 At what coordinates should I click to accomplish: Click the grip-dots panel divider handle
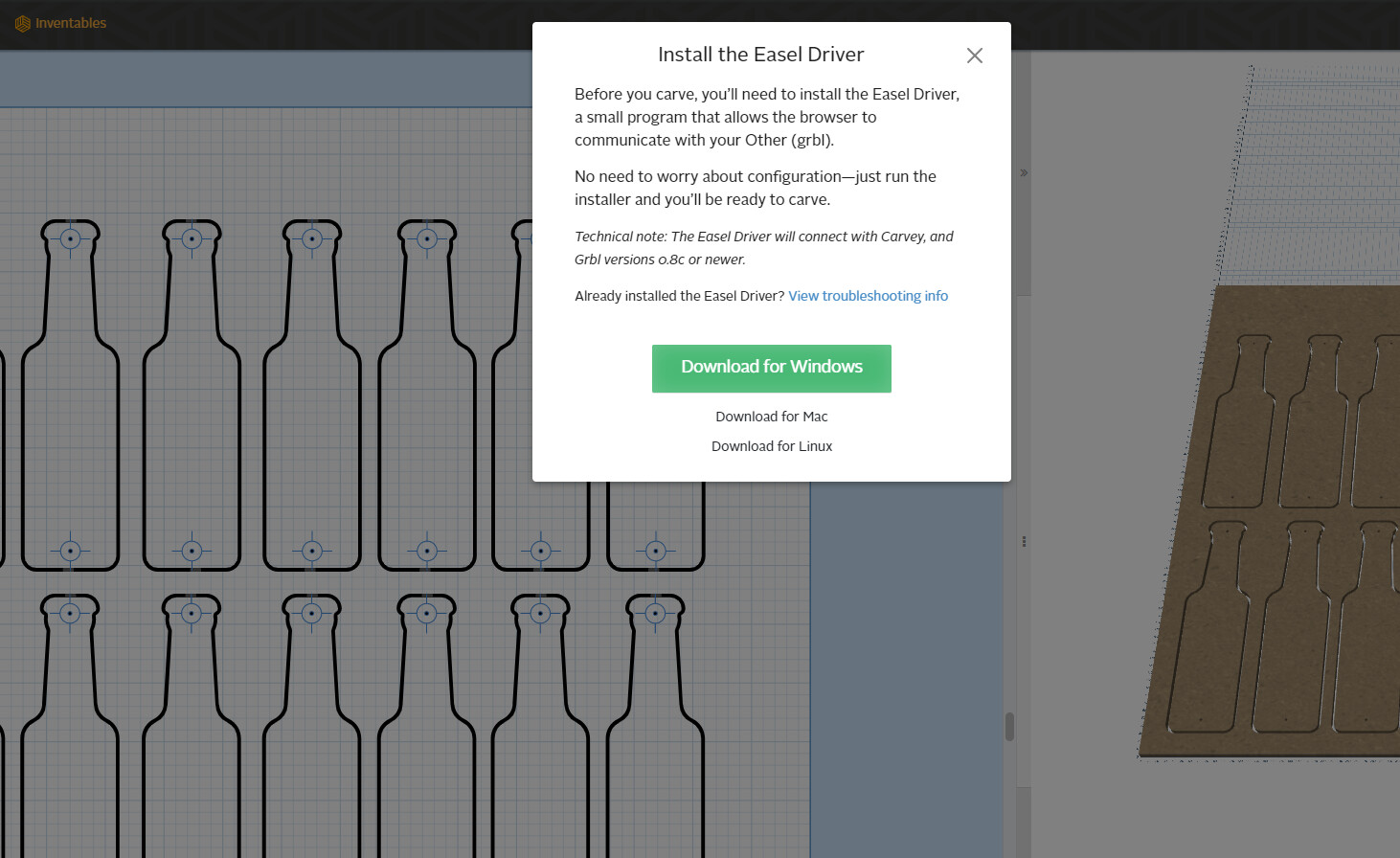[x=1024, y=541]
